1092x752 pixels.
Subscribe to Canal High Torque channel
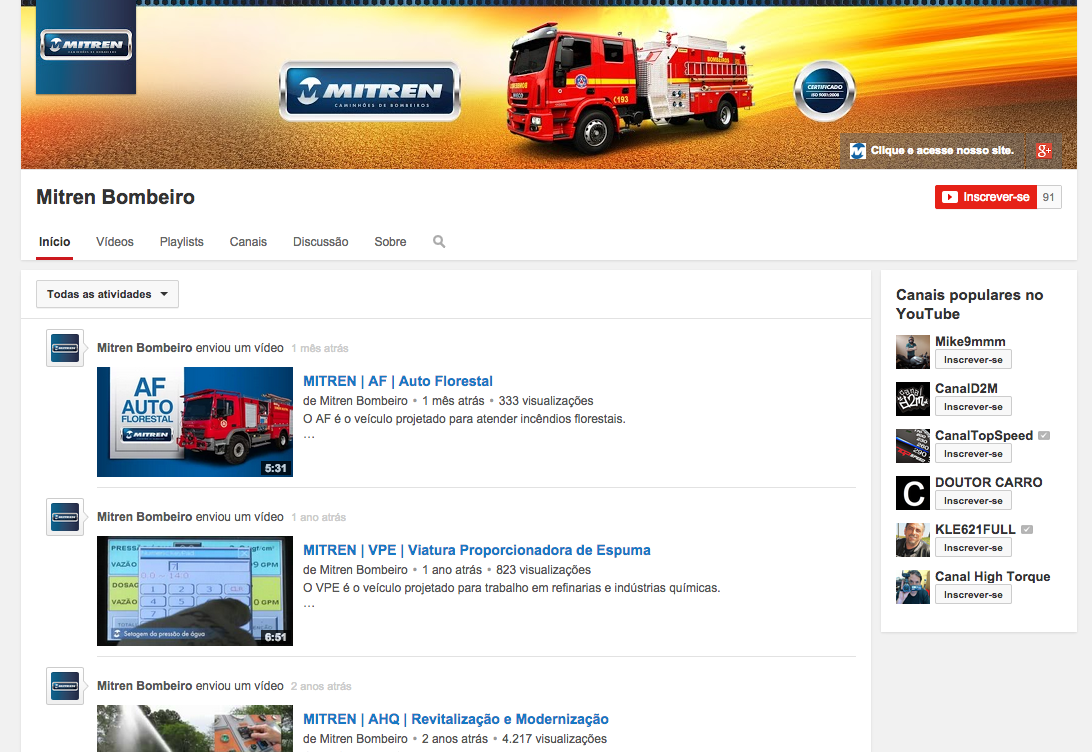click(973, 595)
